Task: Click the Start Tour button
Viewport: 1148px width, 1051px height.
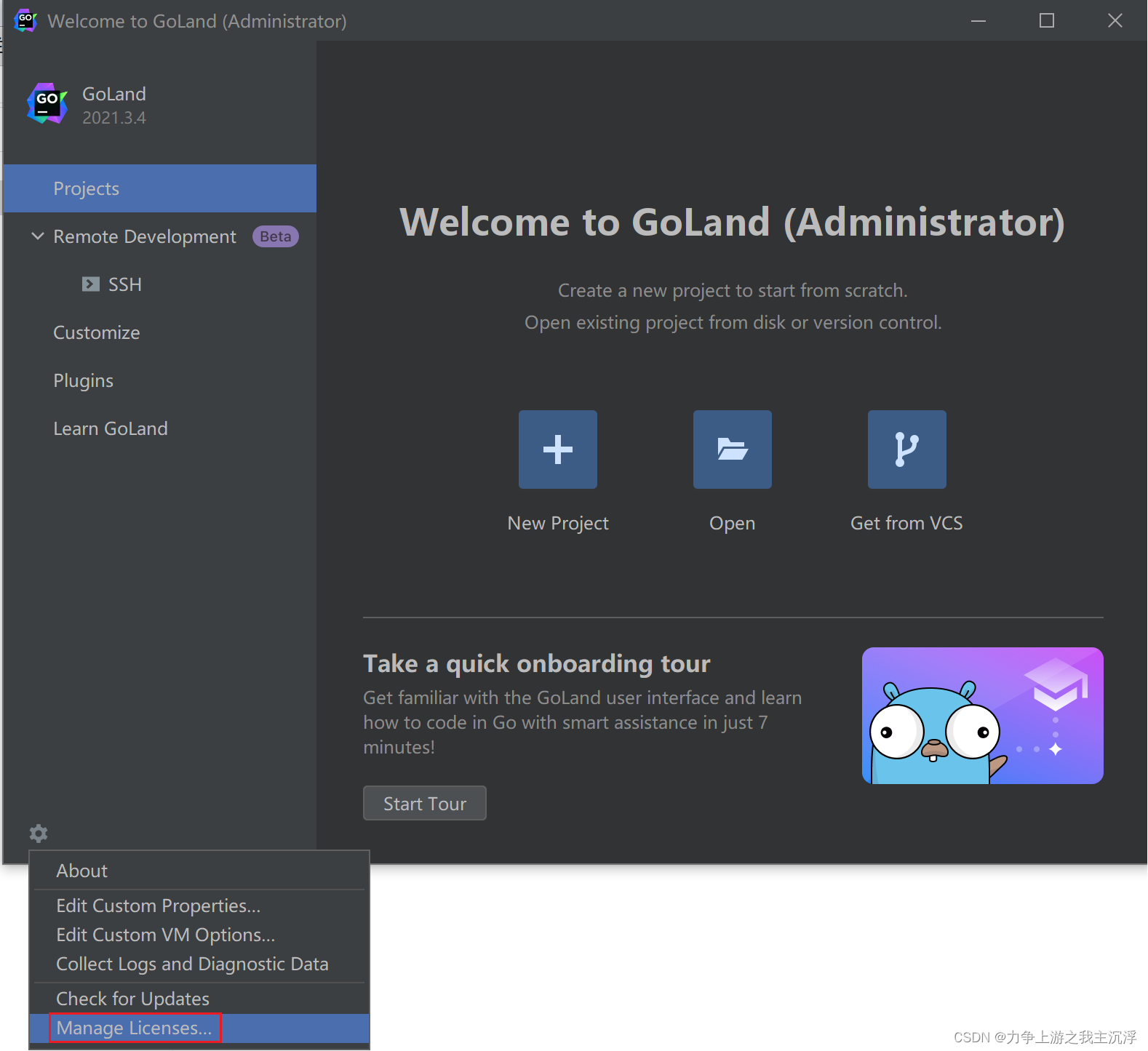Action: pyautogui.click(x=425, y=803)
